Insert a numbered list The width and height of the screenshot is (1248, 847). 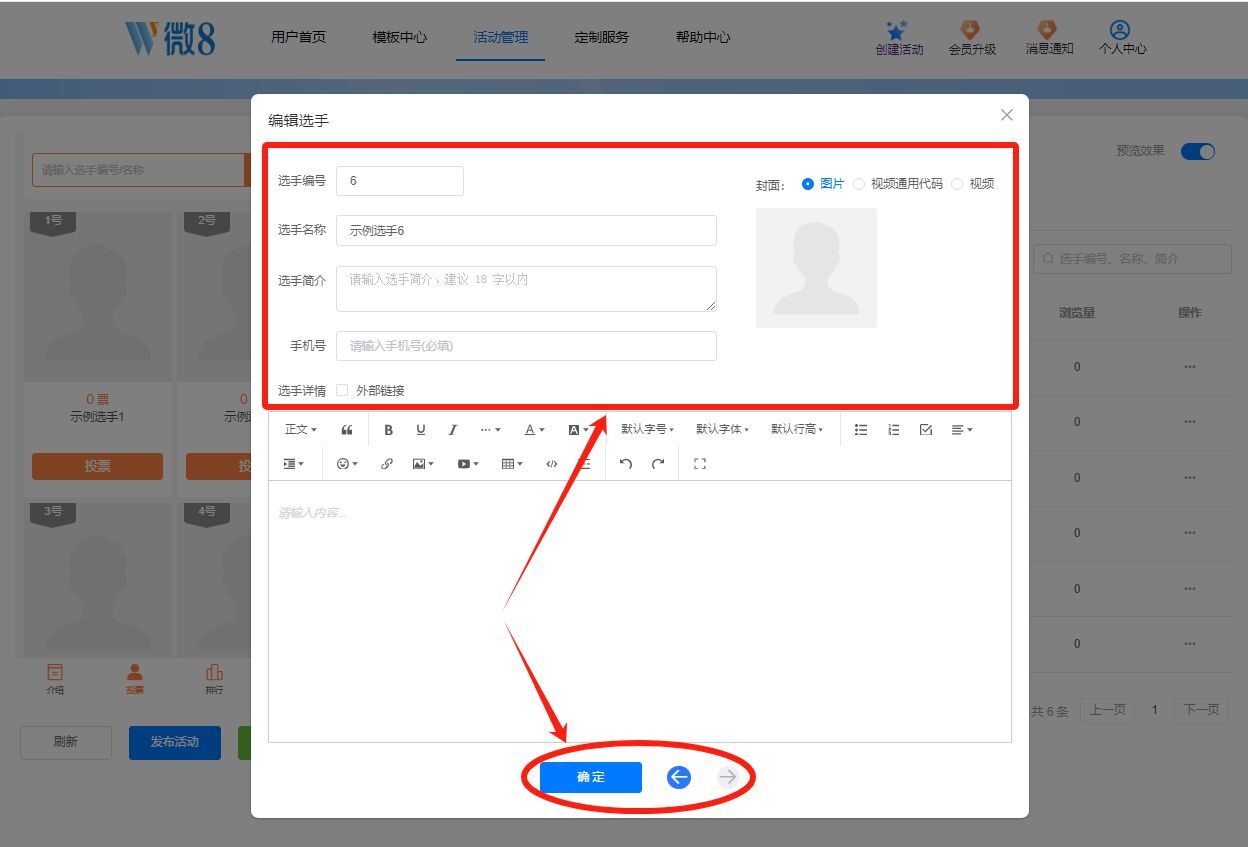[893, 430]
